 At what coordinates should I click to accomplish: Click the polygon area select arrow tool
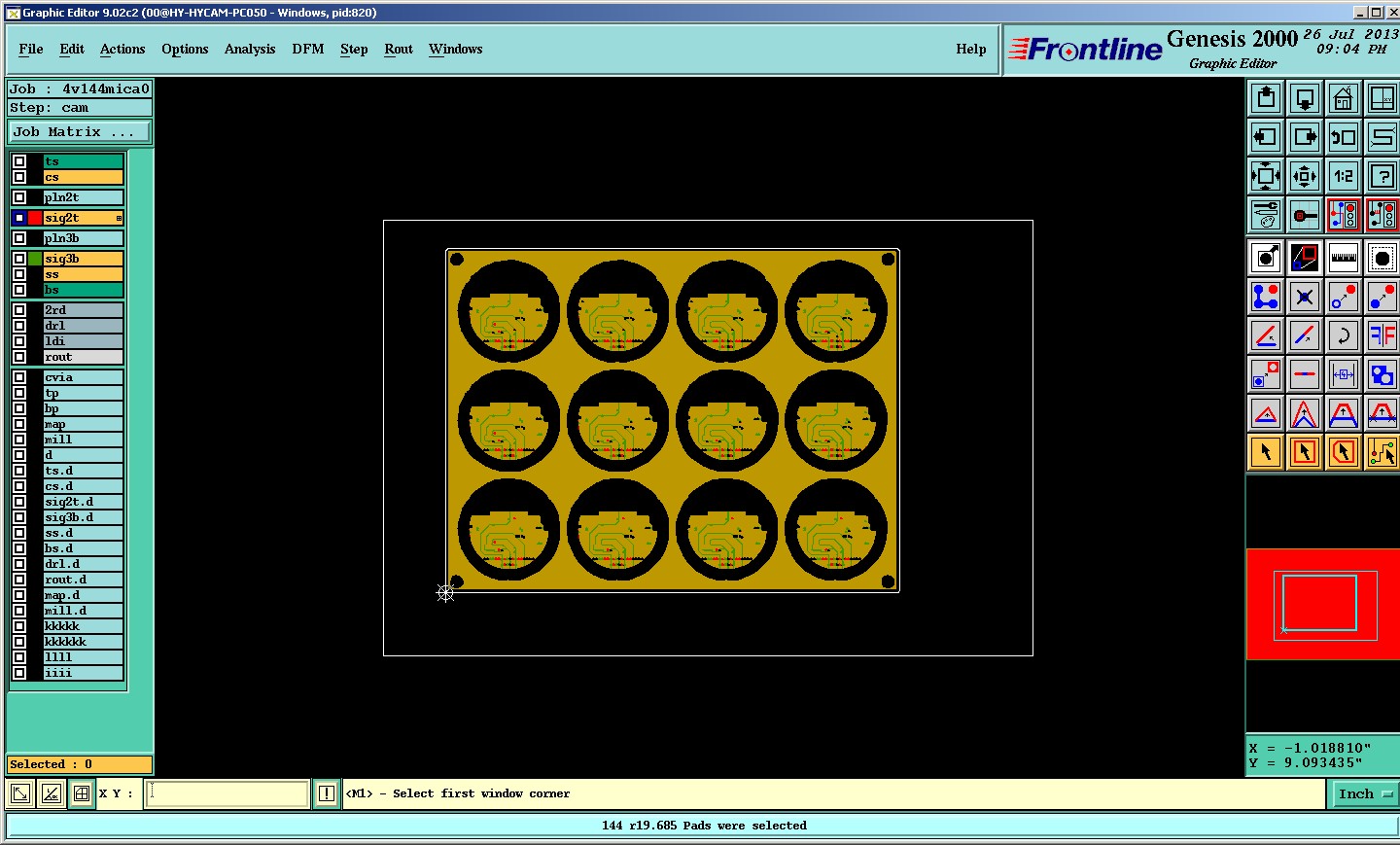tap(1344, 452)
